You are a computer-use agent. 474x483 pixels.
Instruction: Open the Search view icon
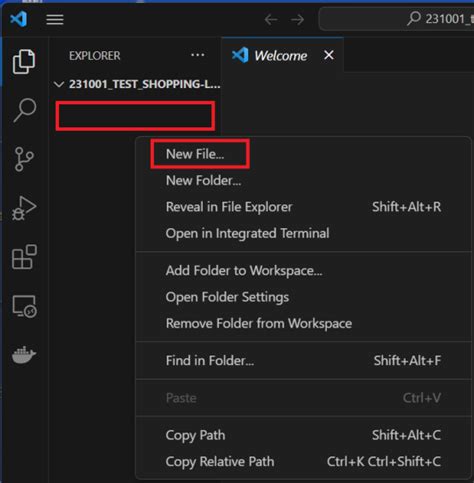24,110
